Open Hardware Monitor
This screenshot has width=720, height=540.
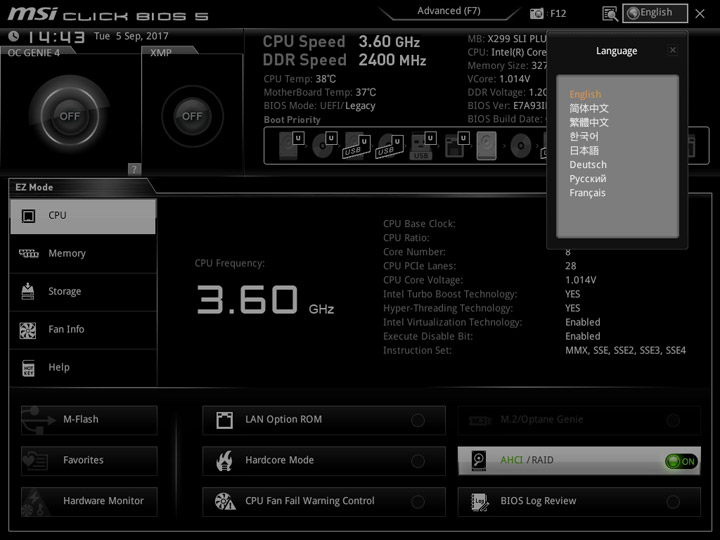[89, 501]
